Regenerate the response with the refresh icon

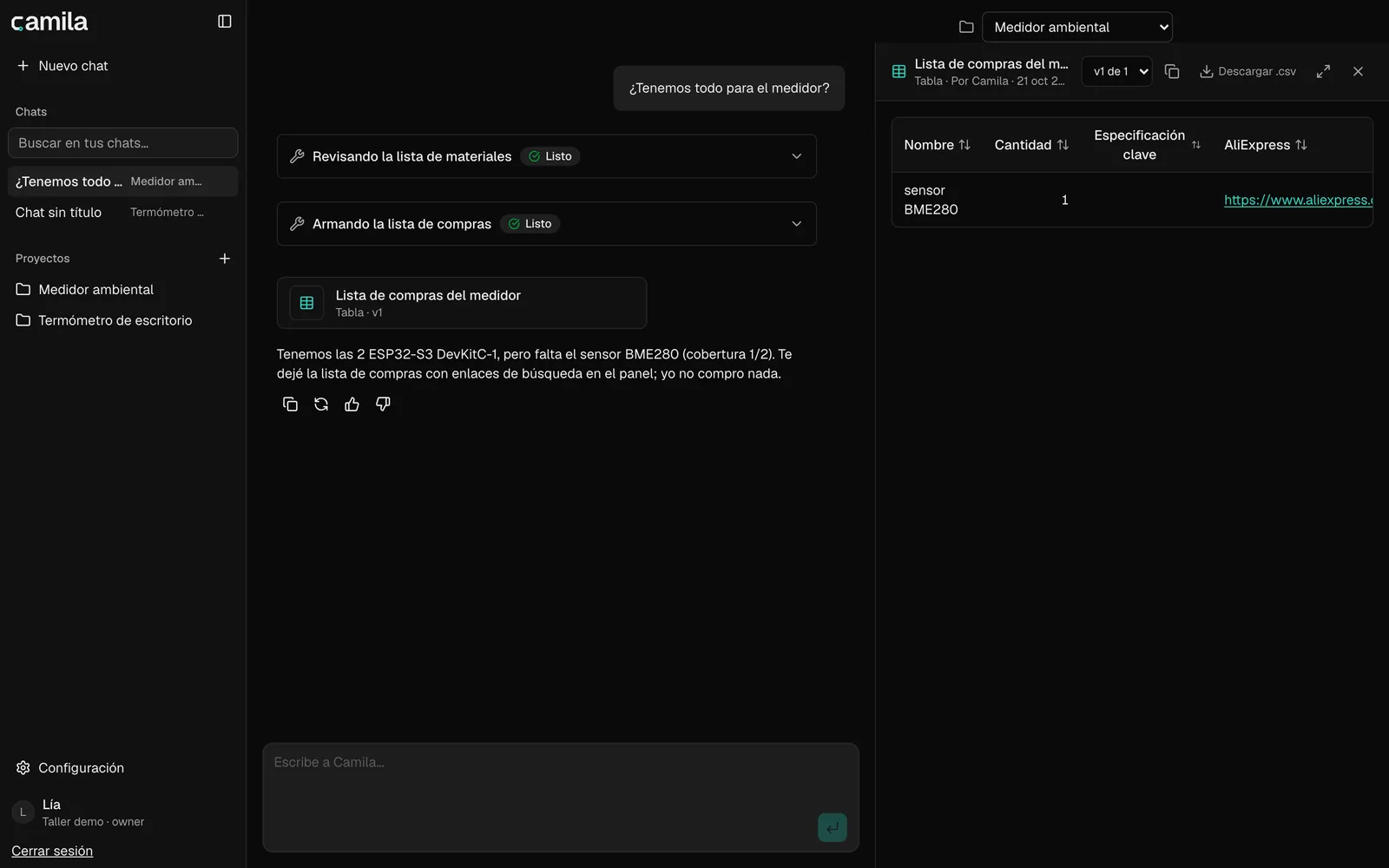click(321, 404)
